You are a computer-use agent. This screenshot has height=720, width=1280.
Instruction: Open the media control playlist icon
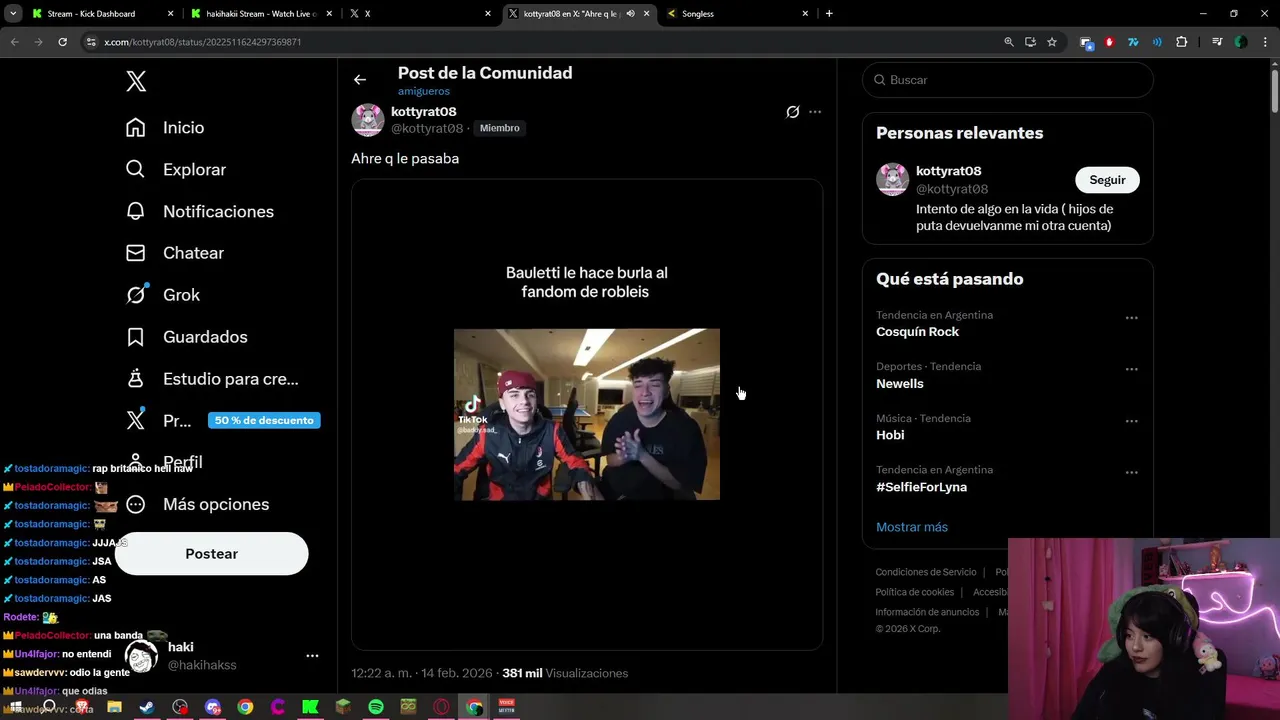point(1217,42)
